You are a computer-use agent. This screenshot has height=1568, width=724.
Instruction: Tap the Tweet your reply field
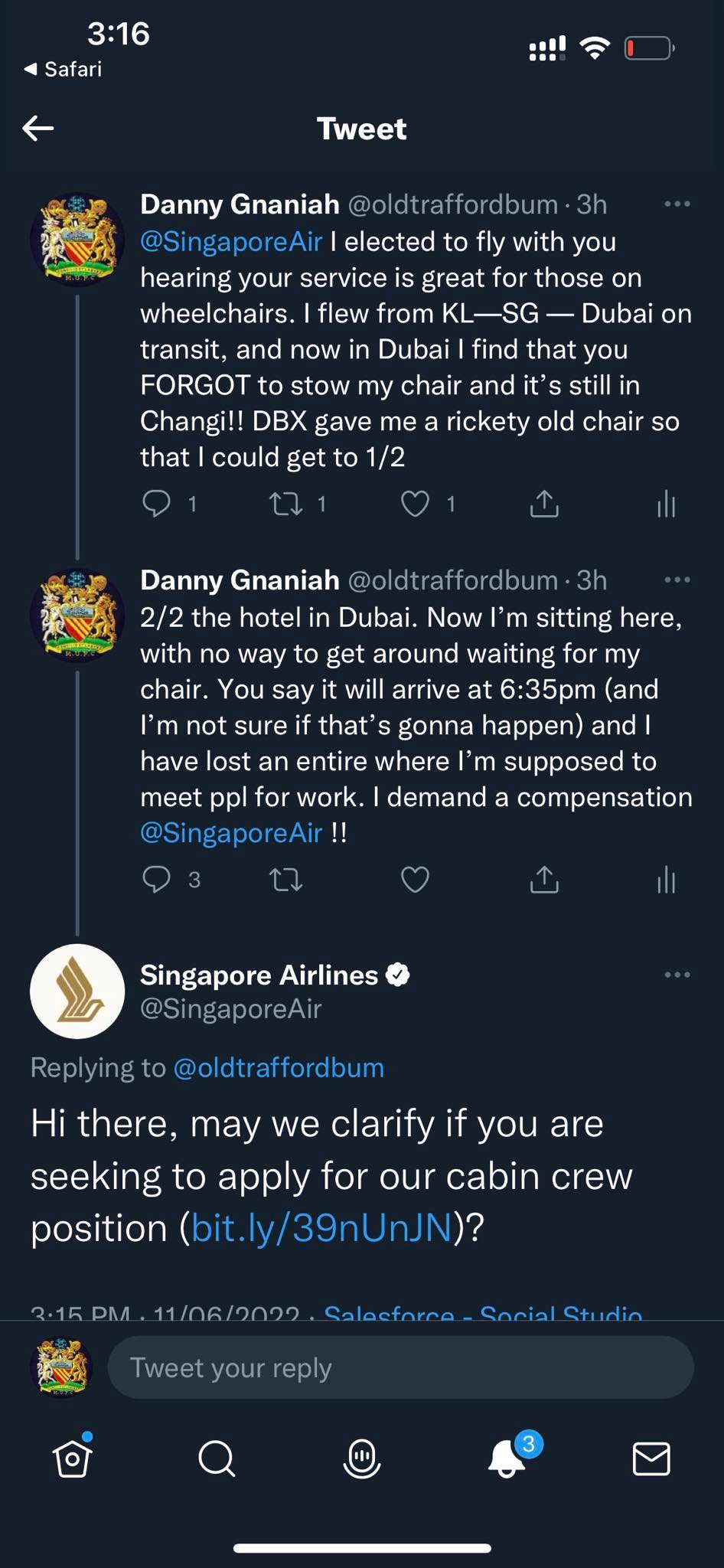[401, 1367]
